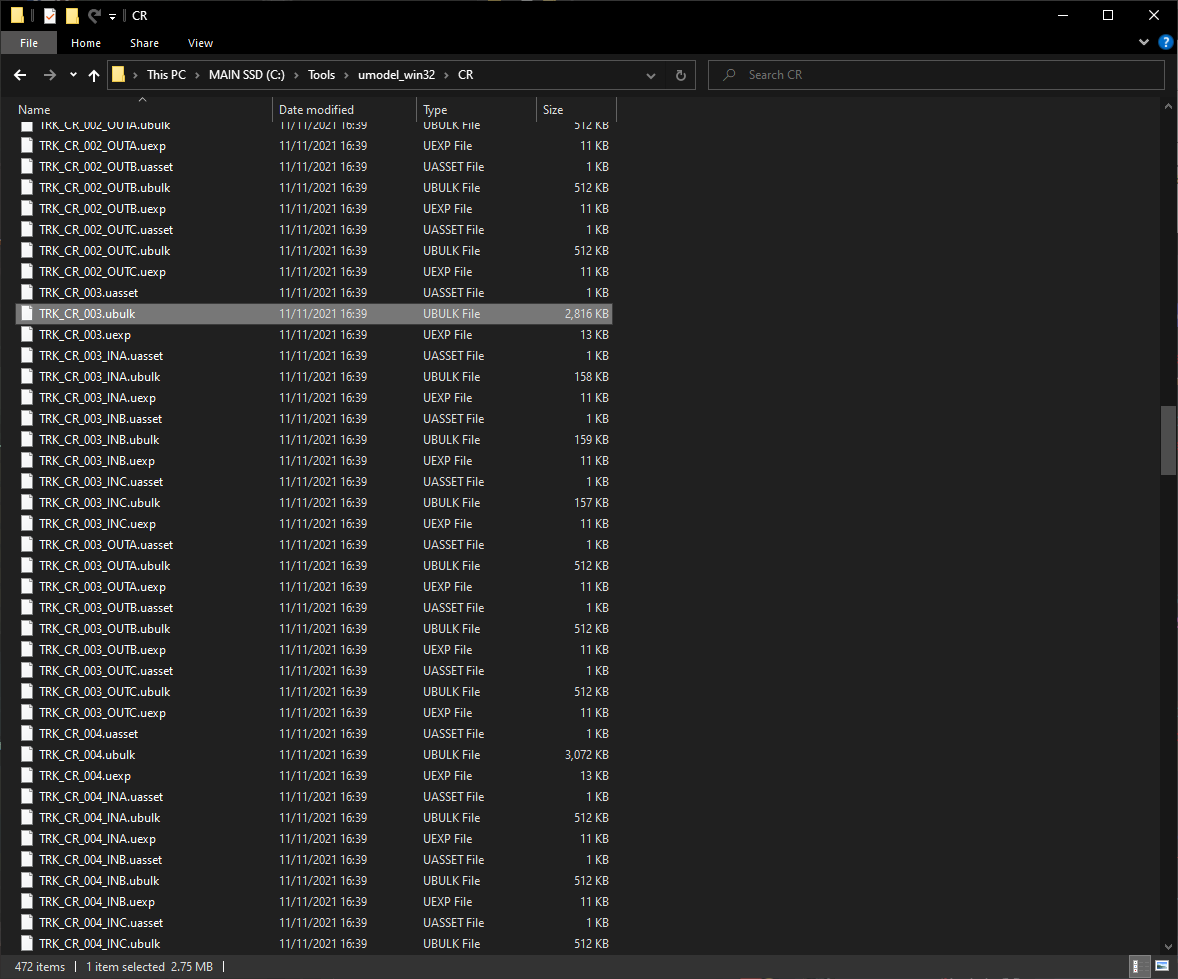Go back with the Back arrow
The width and height of the screenshot is (1178, 979).
coord(20,75)
